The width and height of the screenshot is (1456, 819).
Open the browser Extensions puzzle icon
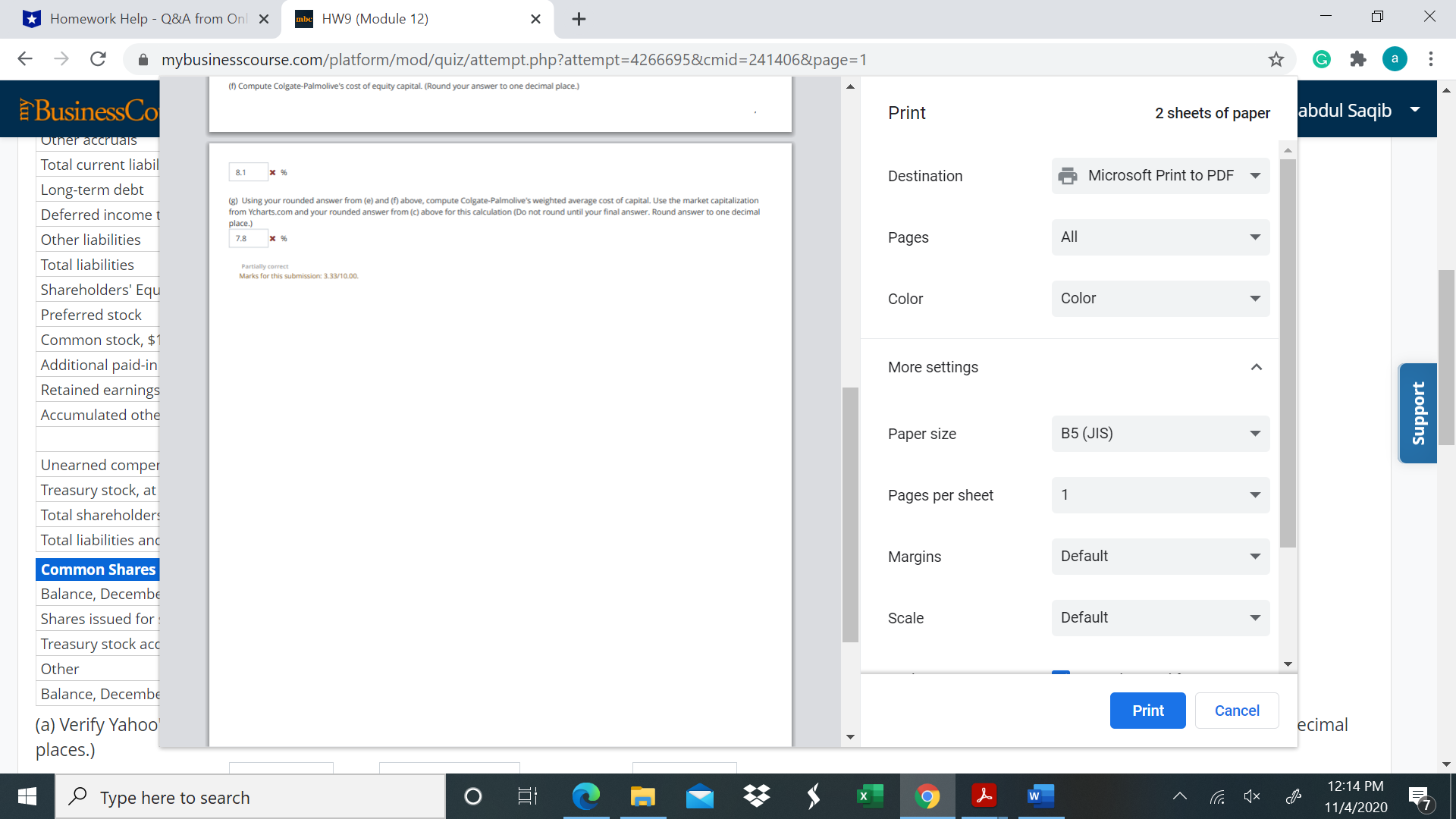coord(1358,59)
